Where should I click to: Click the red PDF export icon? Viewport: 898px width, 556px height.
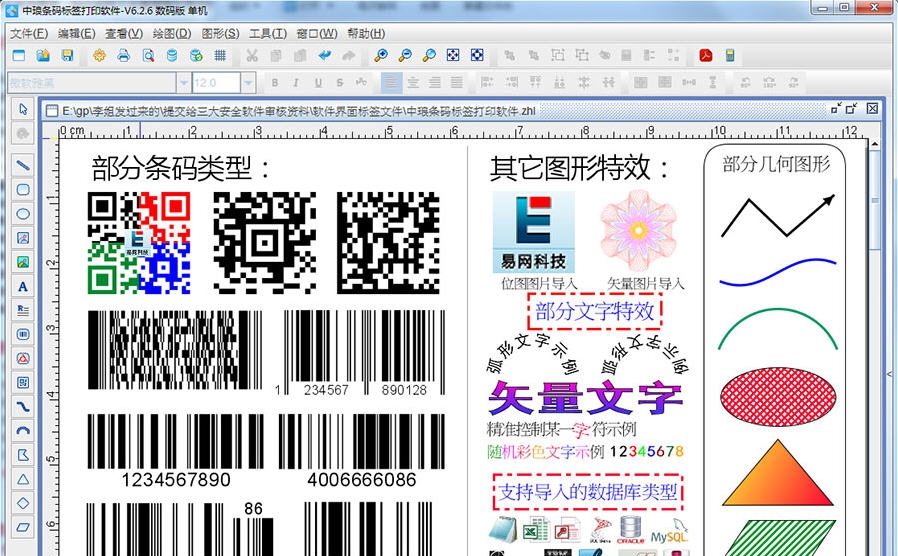click(704, 55)
